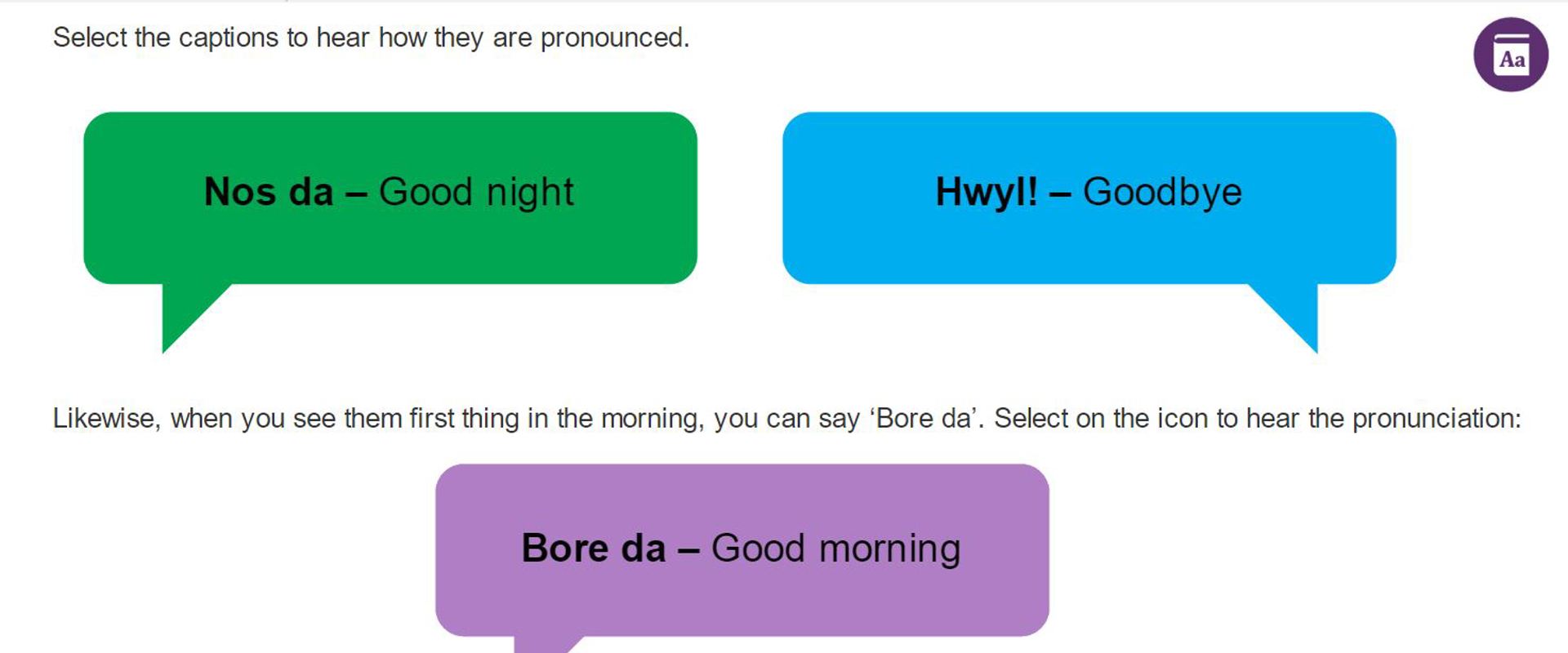Image resolution: width=1568 pixels, height=653 pixels.
Task: Click the 'Goodbye' translation text
Action: [x=1162, y=193]
